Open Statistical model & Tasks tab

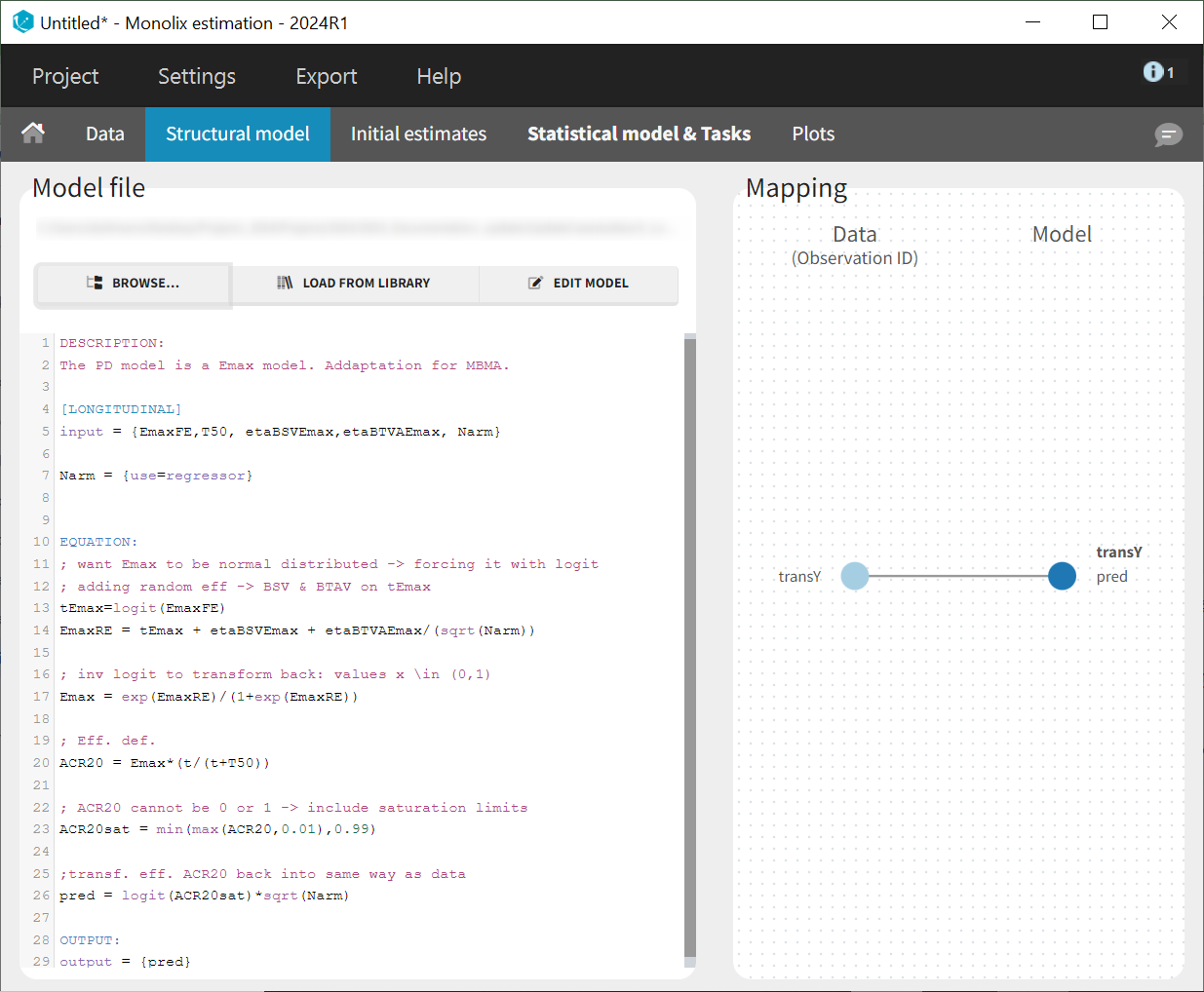click(x=639, y=134)
